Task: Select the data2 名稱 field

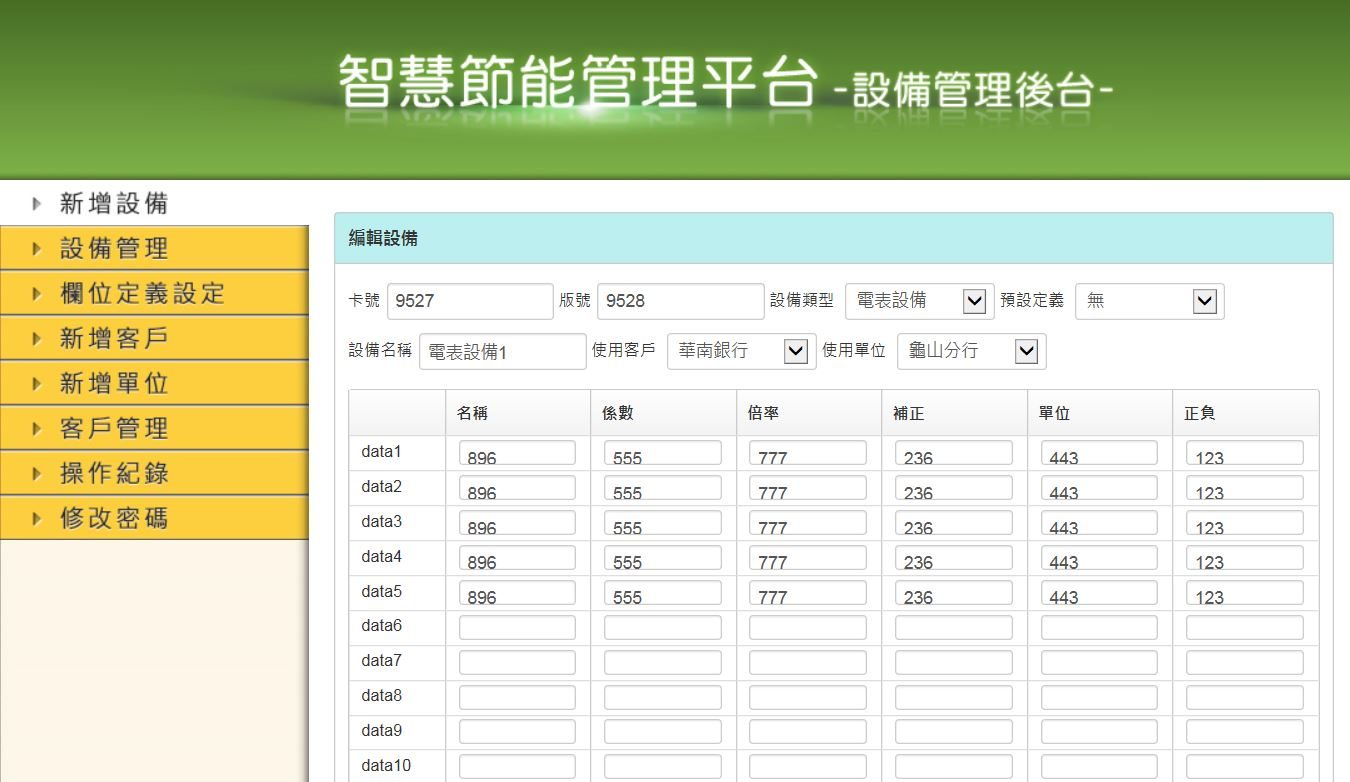Action: 517,488
